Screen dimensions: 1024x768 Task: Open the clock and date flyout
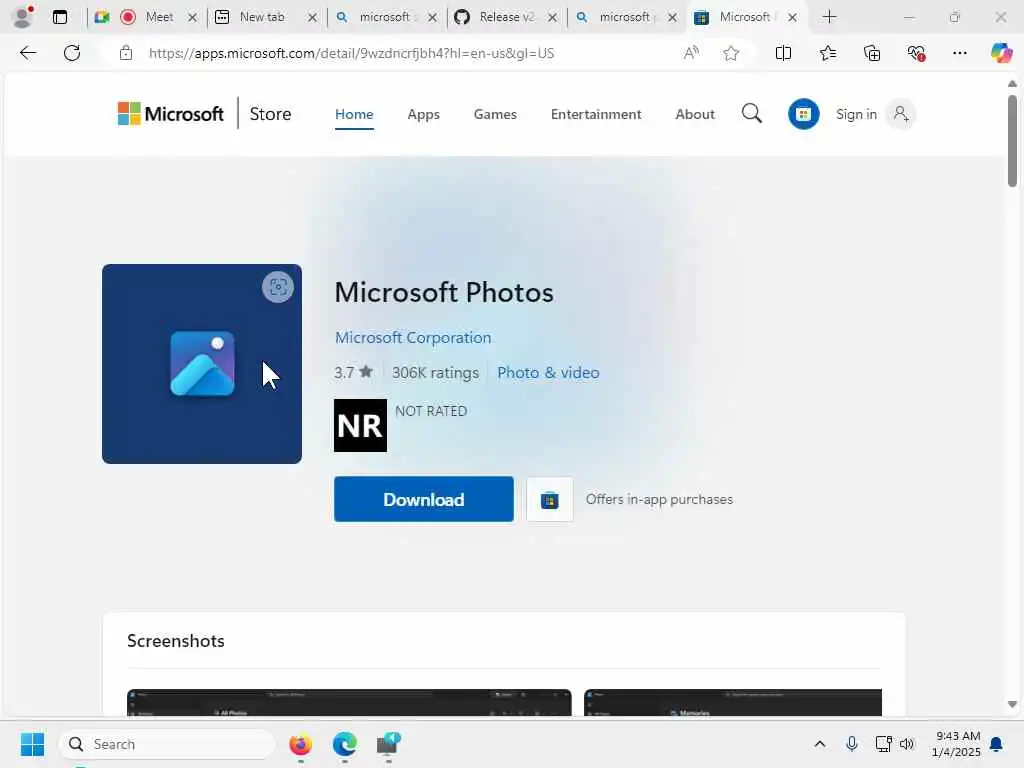tap(956, 744)
